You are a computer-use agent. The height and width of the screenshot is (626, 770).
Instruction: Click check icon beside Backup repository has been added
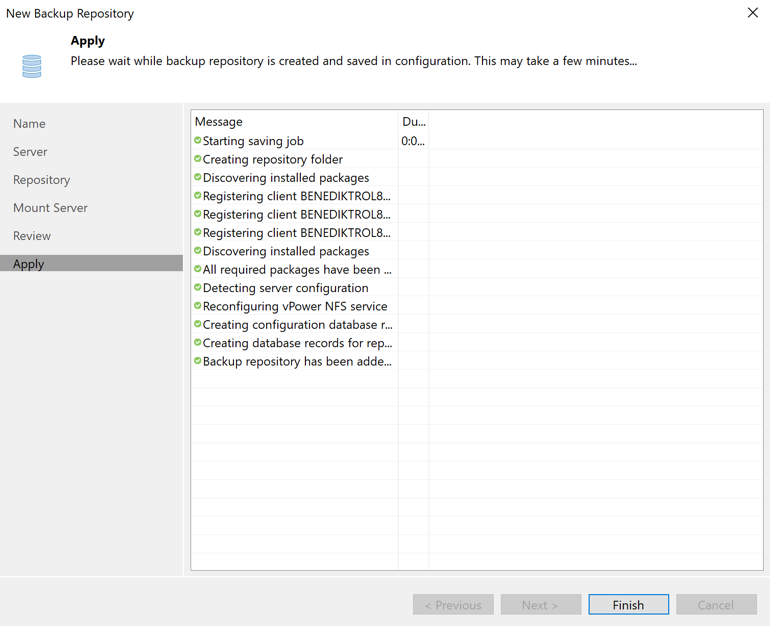pos(198,361)
